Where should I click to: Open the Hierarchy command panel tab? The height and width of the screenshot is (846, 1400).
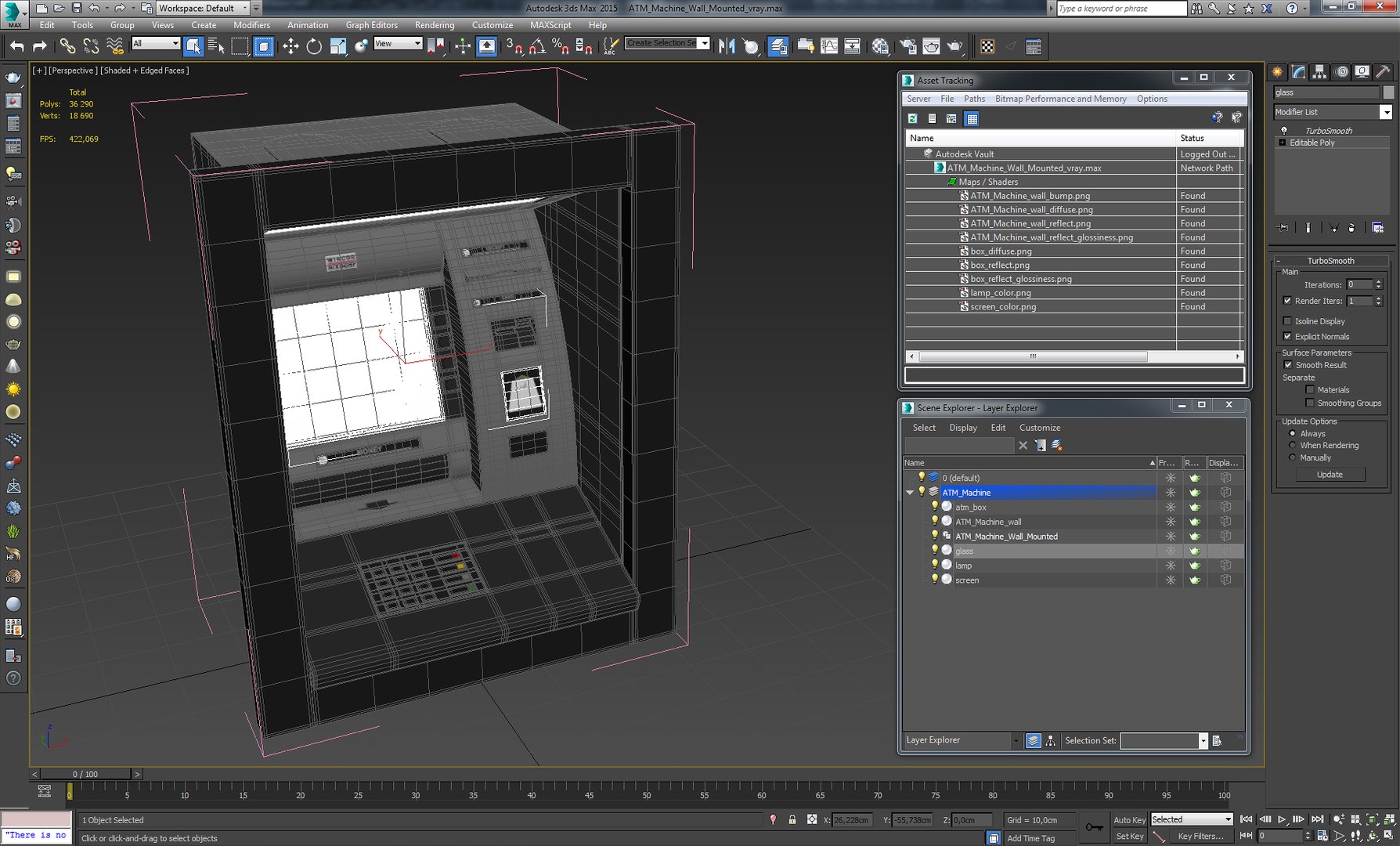tap(1320, 72)
